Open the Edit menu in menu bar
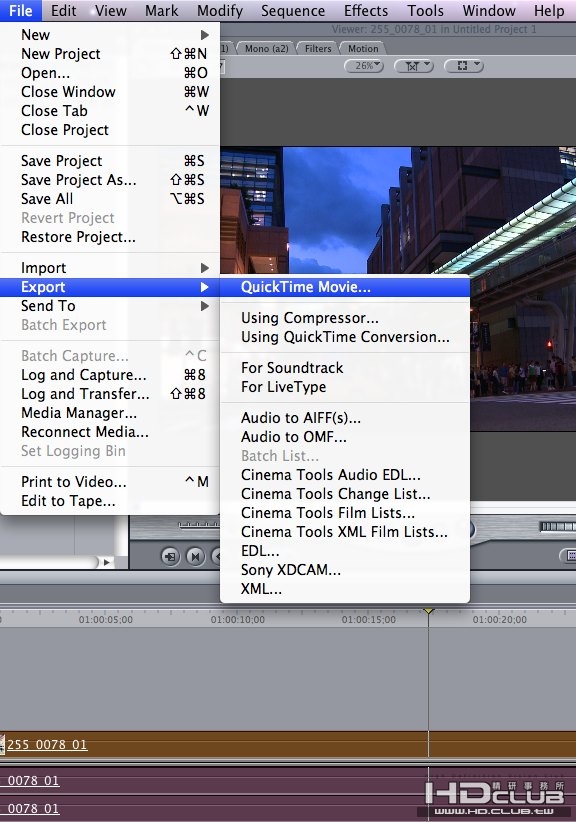 63,10
